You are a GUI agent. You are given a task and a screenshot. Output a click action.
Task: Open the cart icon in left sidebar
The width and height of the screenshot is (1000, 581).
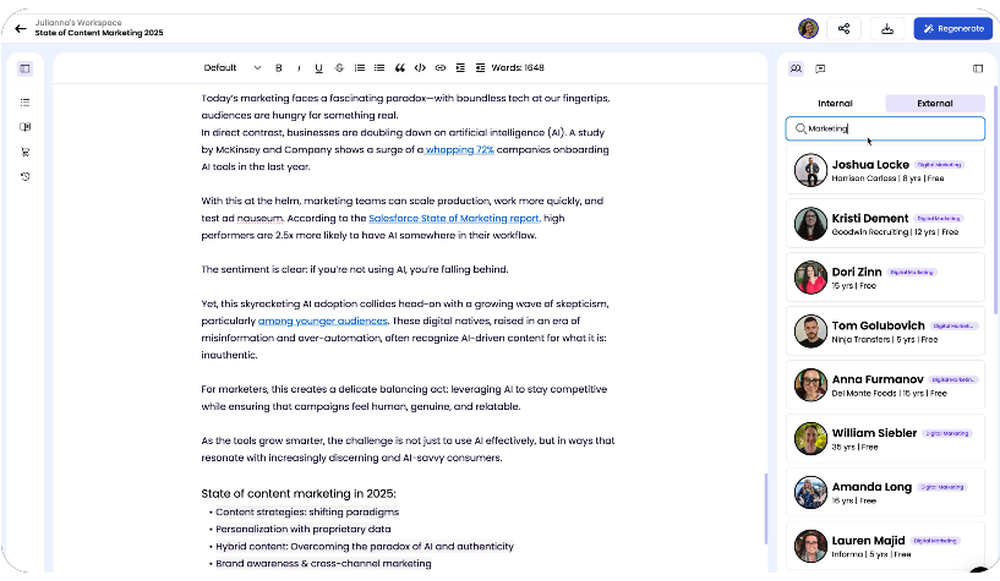point(25,152)
